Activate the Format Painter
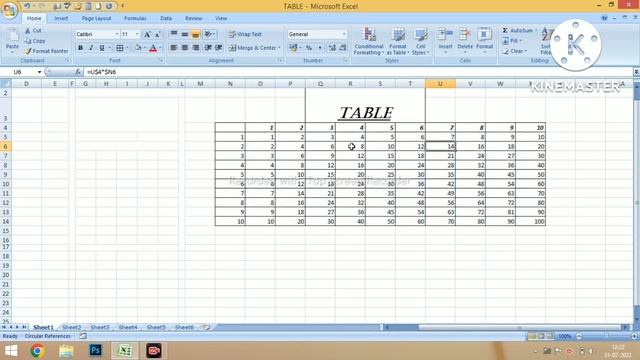 [47, 51]
